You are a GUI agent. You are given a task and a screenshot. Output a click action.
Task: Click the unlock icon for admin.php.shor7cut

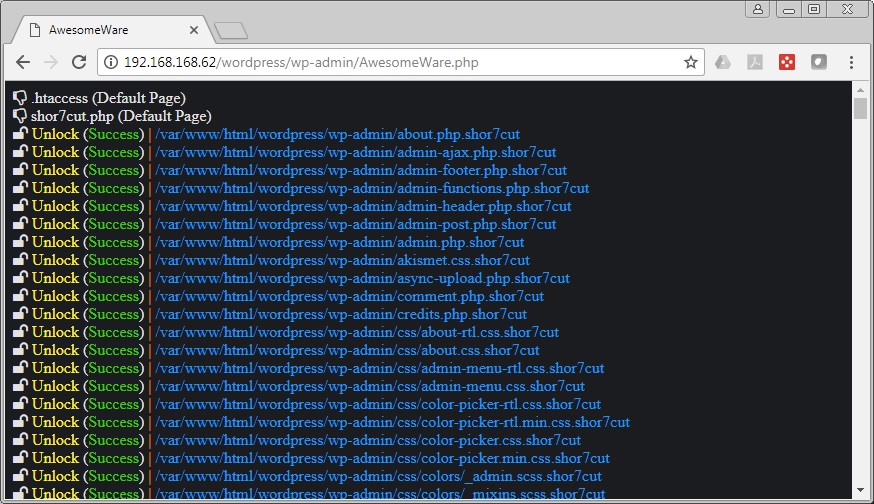(21, 241)
